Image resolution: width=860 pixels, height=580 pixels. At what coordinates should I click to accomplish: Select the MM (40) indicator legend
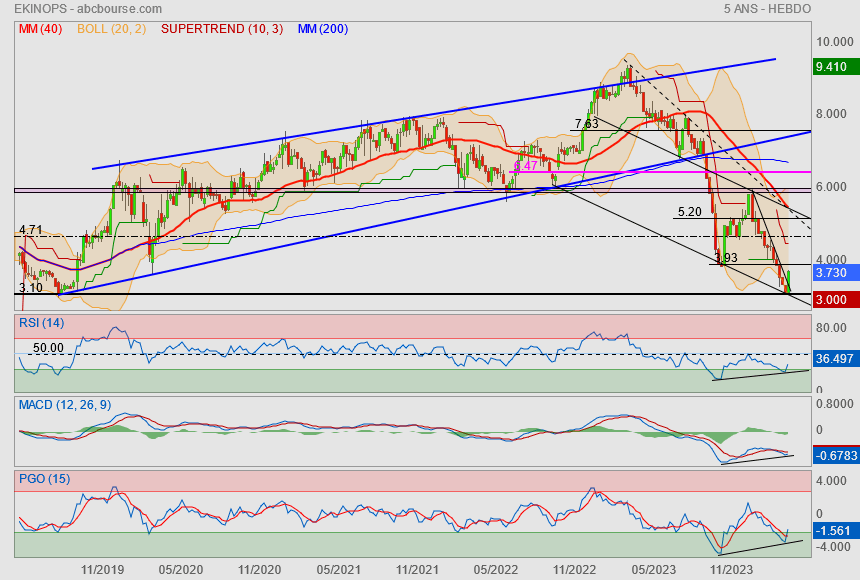tap(41, 29)
